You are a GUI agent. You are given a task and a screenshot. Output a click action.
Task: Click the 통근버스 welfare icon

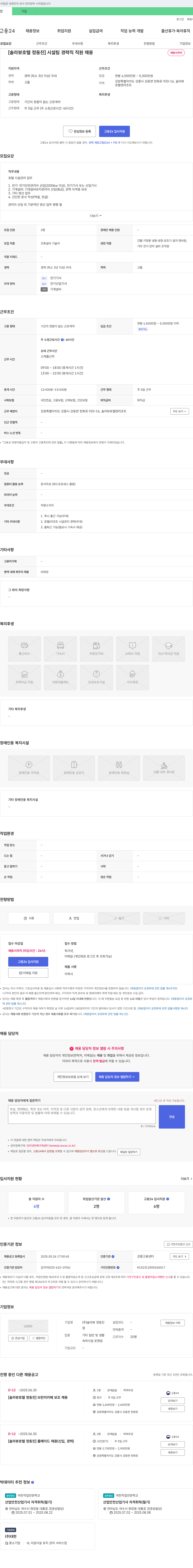coord(25,649)
